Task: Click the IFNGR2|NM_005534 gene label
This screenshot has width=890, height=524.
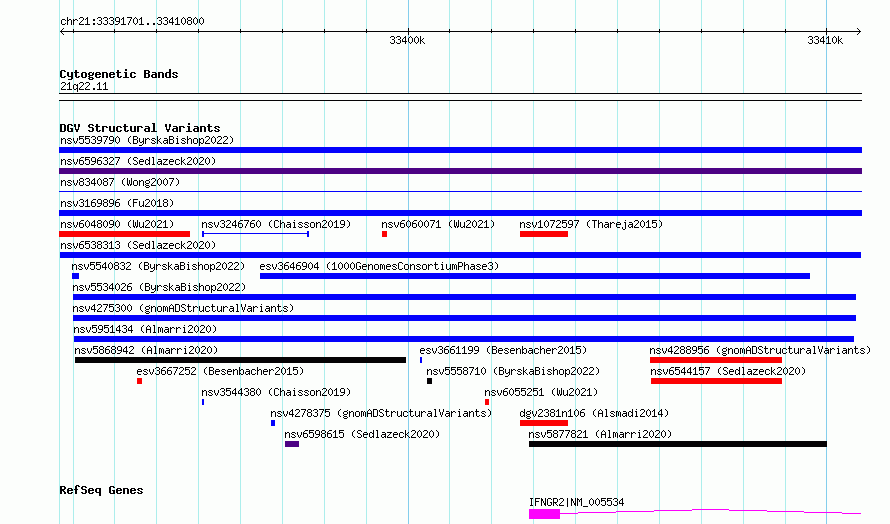Action: pos(576,502)
